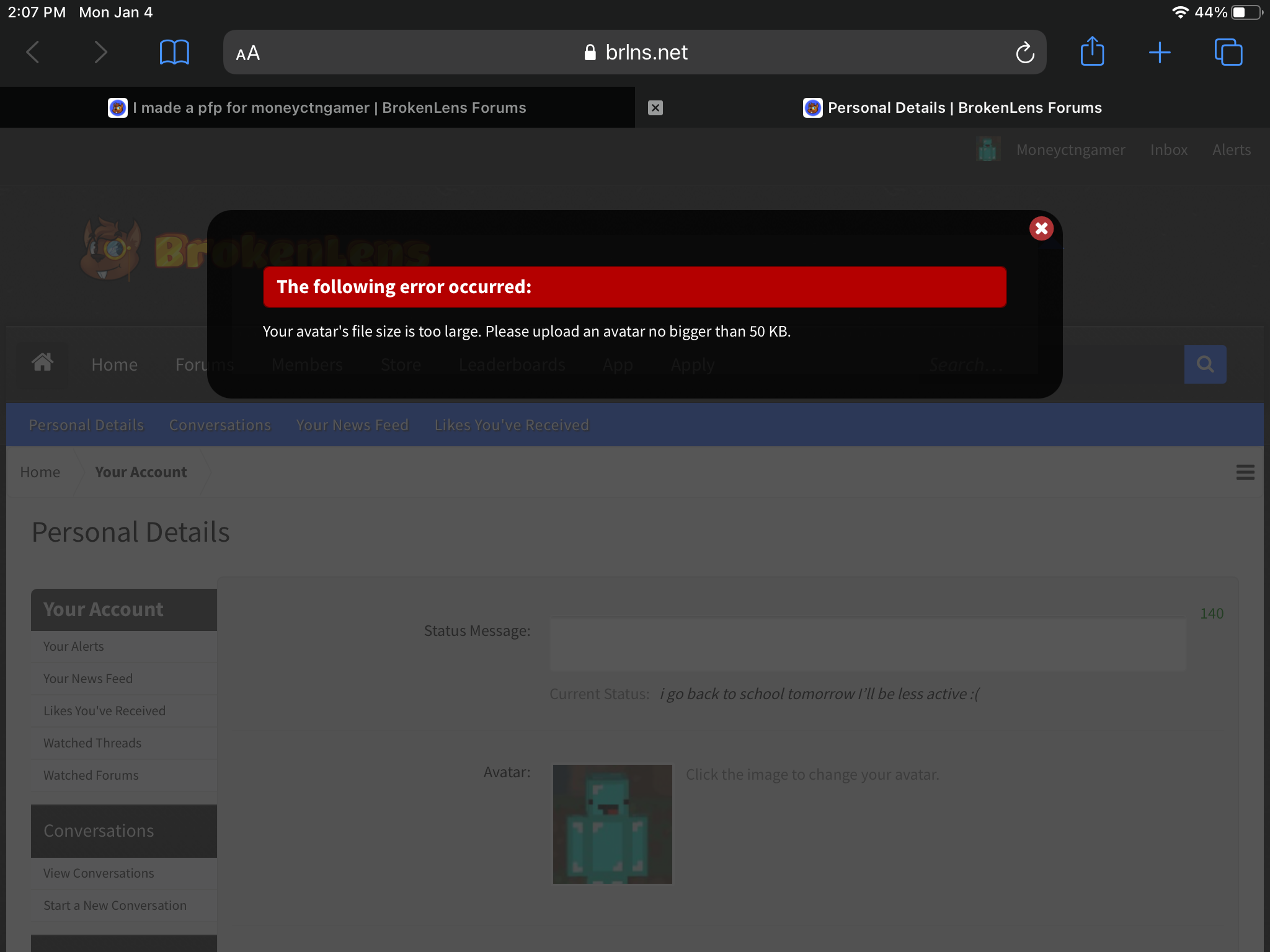Viewport: 1270px width, 952px height.
Task: Open the AA reader text-size menu
Action: click(248, 53)
